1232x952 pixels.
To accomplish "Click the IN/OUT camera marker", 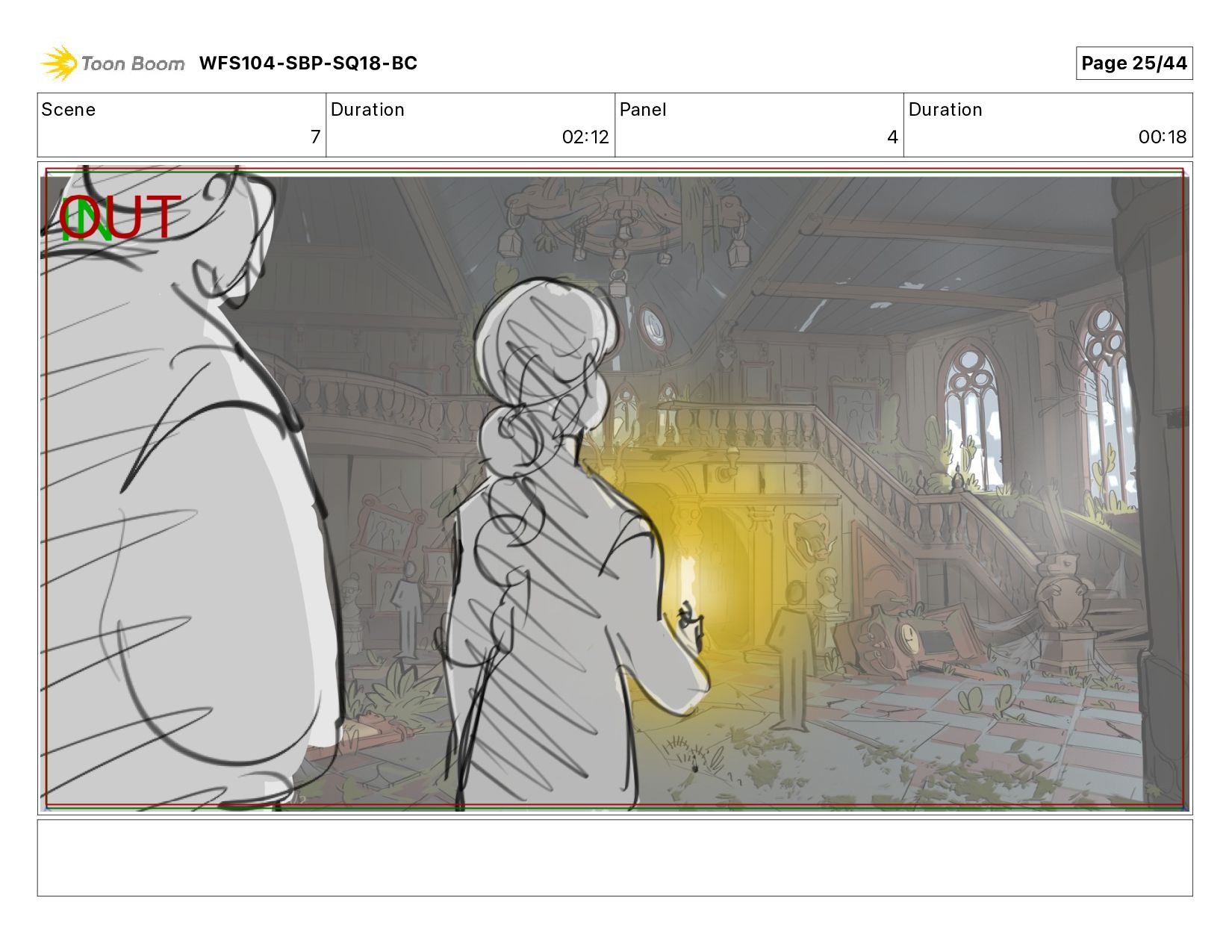I will pyautogui.click(x=120, y=218).
